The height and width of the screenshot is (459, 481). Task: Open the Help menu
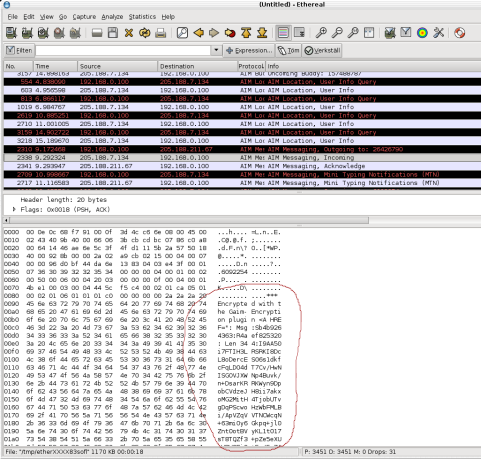click(x=168, y=17)
